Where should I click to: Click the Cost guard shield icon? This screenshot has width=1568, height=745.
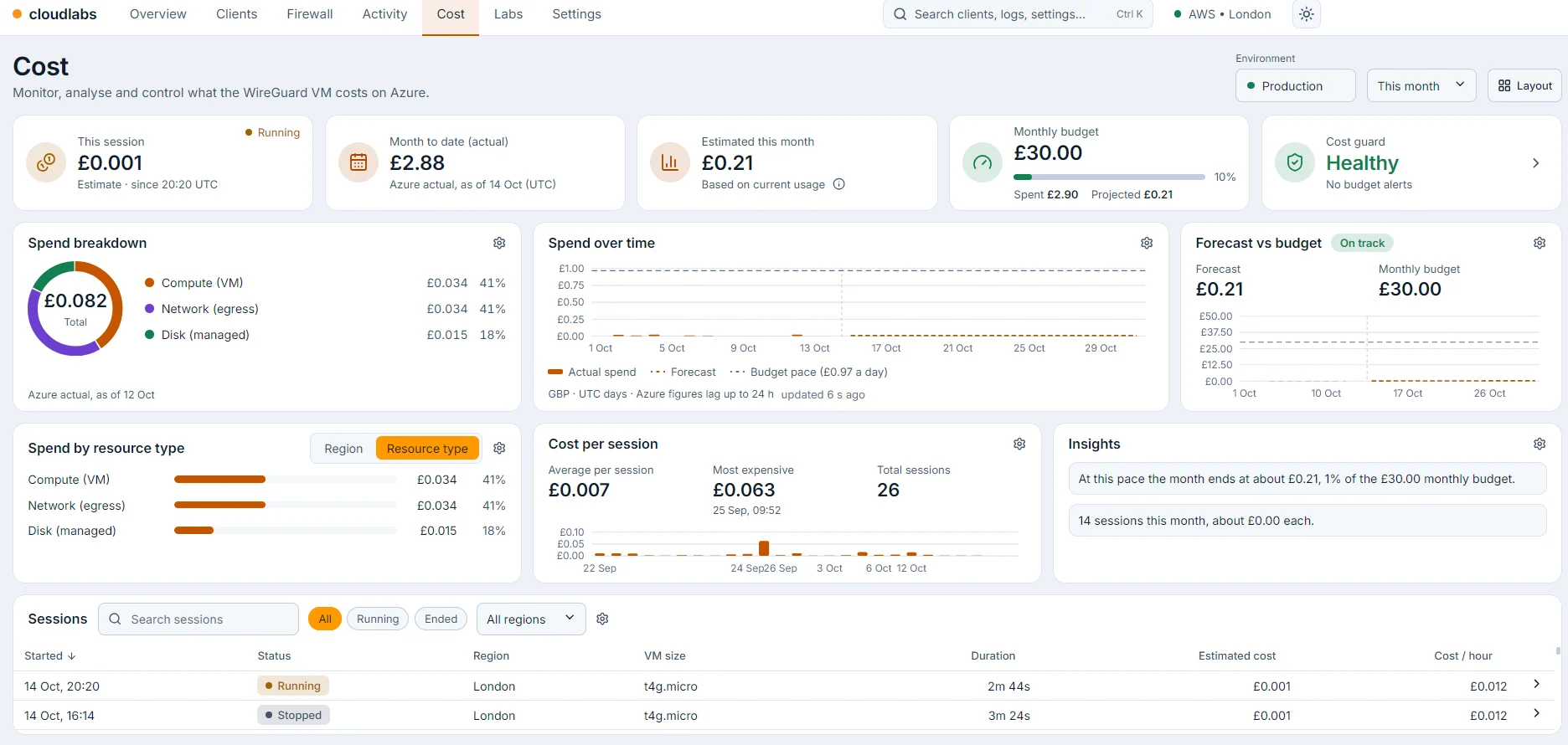coord(1295,162)
